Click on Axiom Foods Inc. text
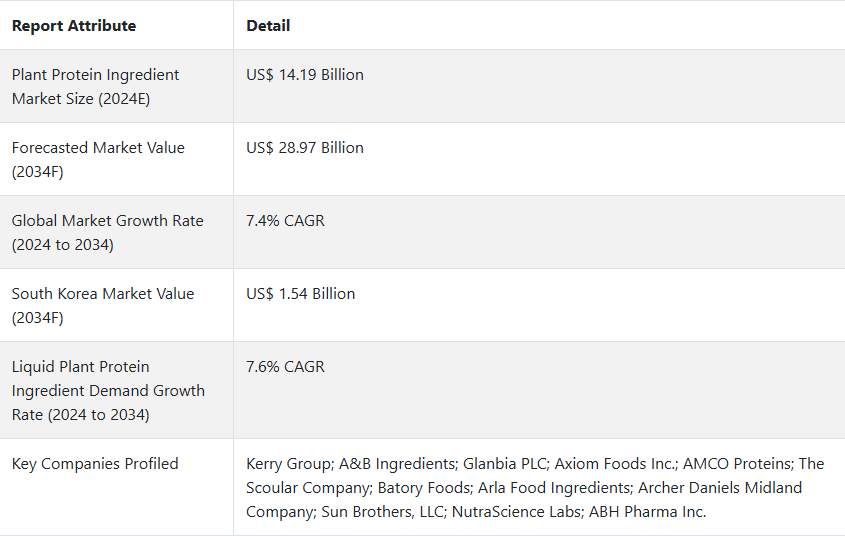 [612, 464]
